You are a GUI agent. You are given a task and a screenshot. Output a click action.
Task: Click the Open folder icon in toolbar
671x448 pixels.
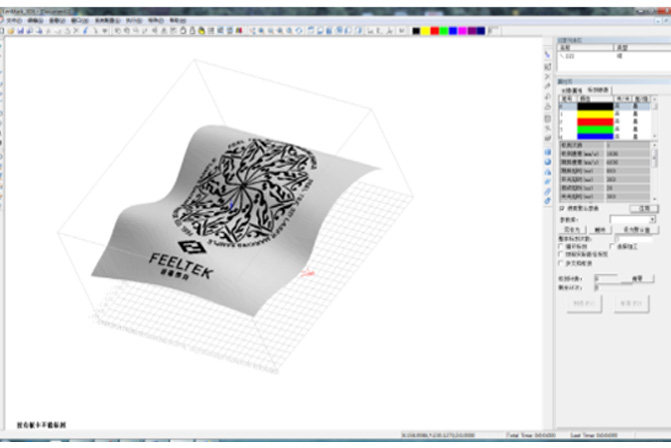11,31
